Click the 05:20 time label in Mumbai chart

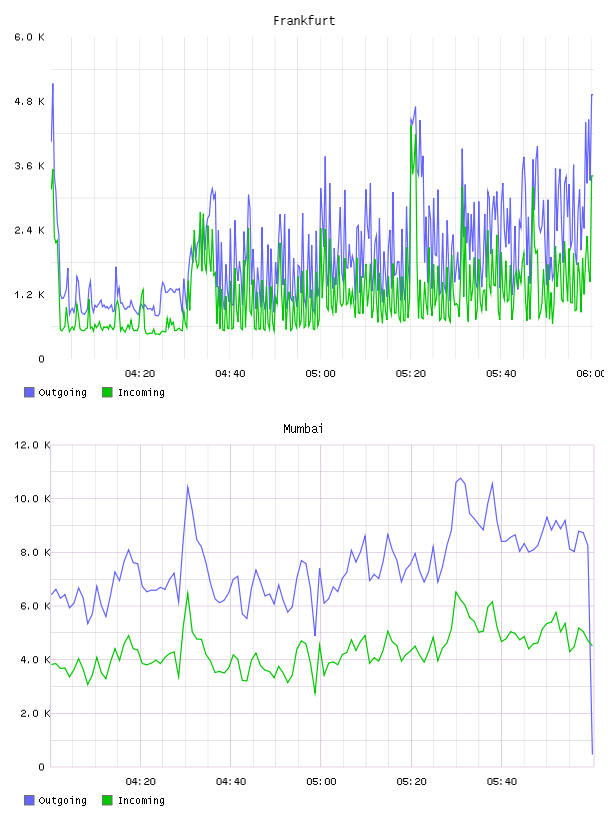[411, 782]
